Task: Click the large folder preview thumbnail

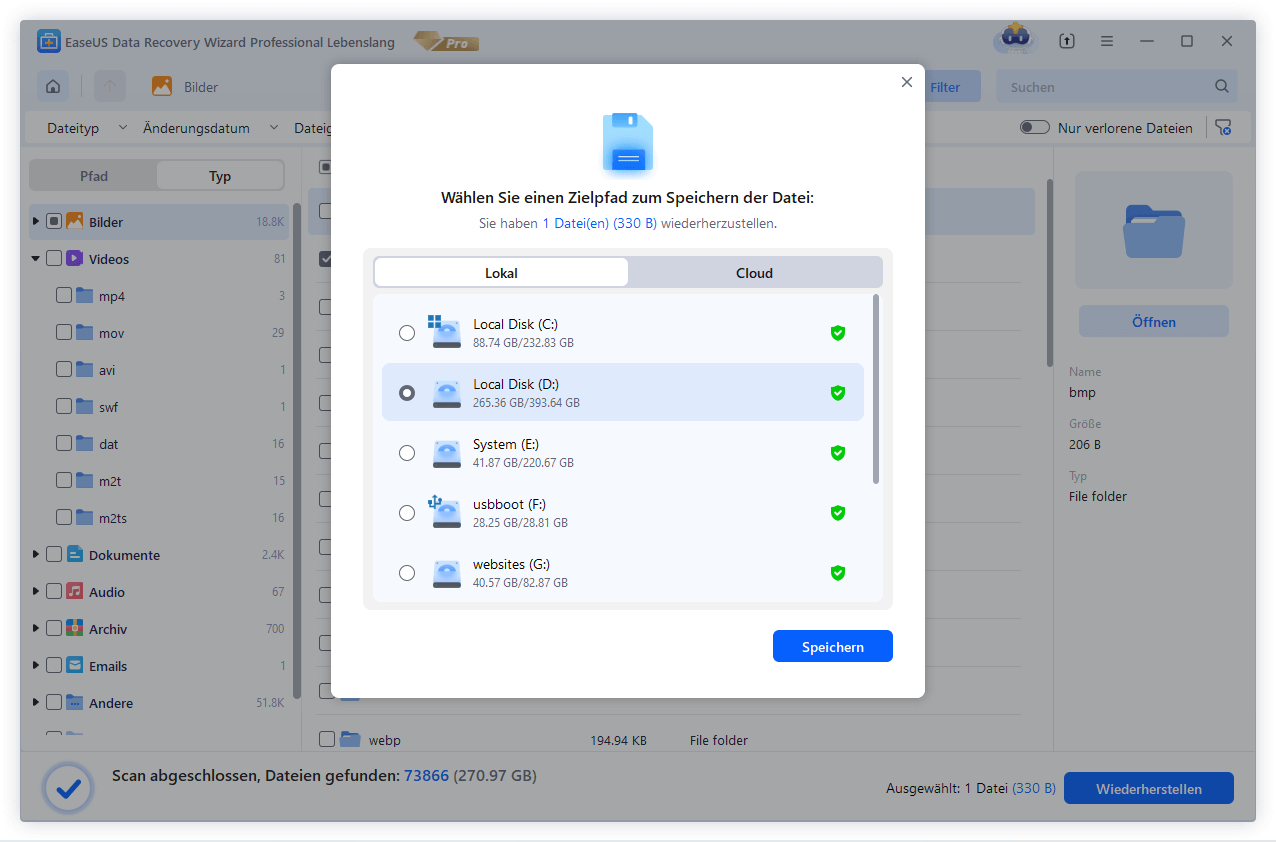Action: point(1153,231)
